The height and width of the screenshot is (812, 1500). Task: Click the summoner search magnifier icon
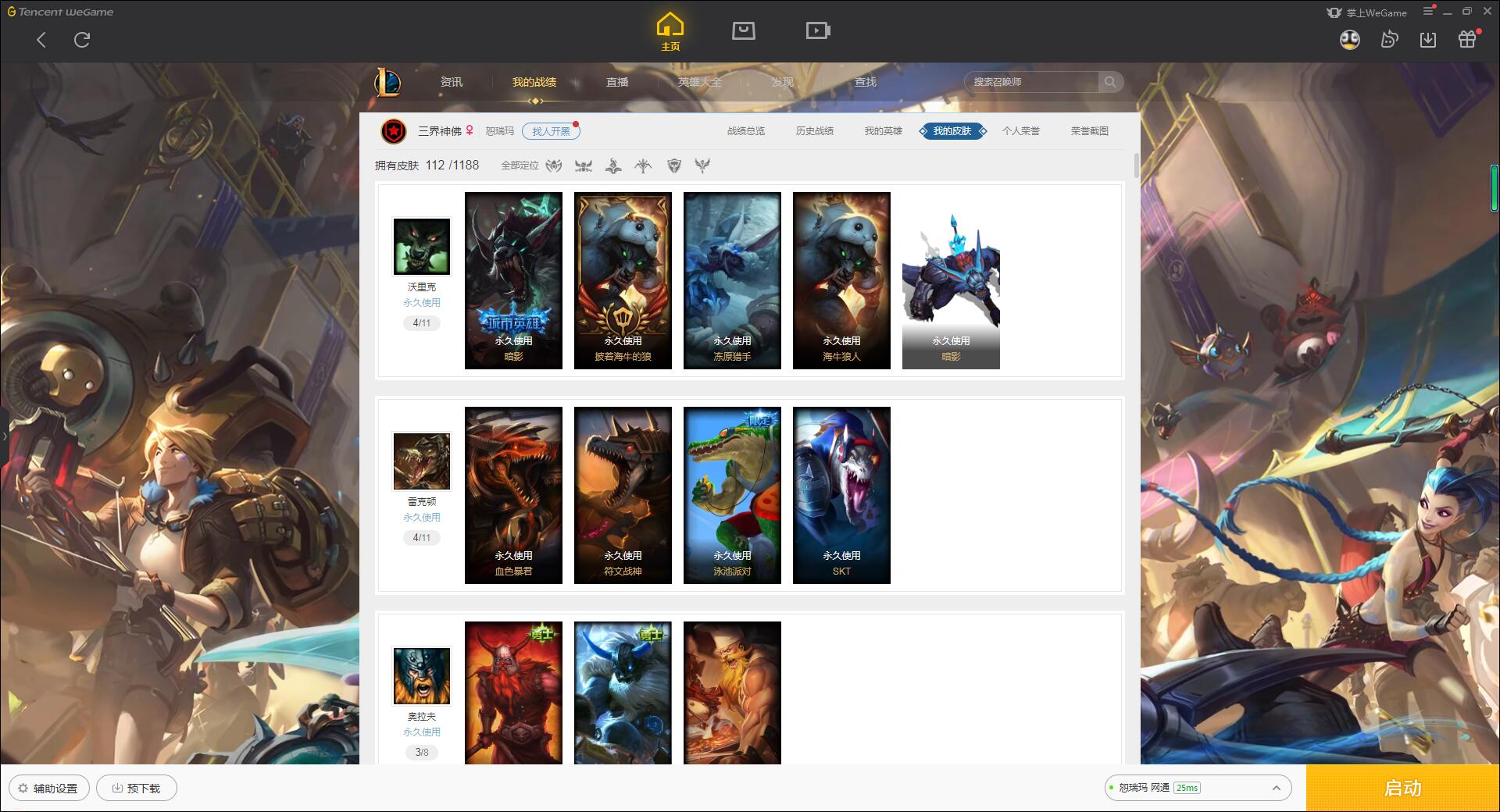click(x=1110, y=82)
